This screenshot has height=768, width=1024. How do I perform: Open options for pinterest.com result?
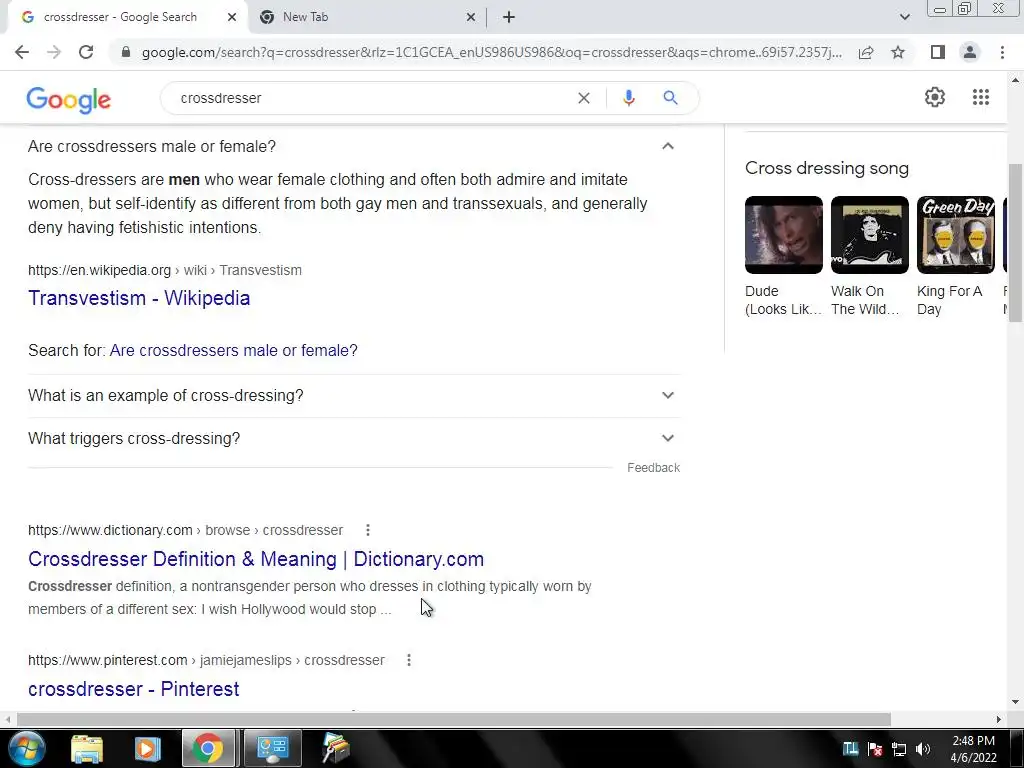409,660
